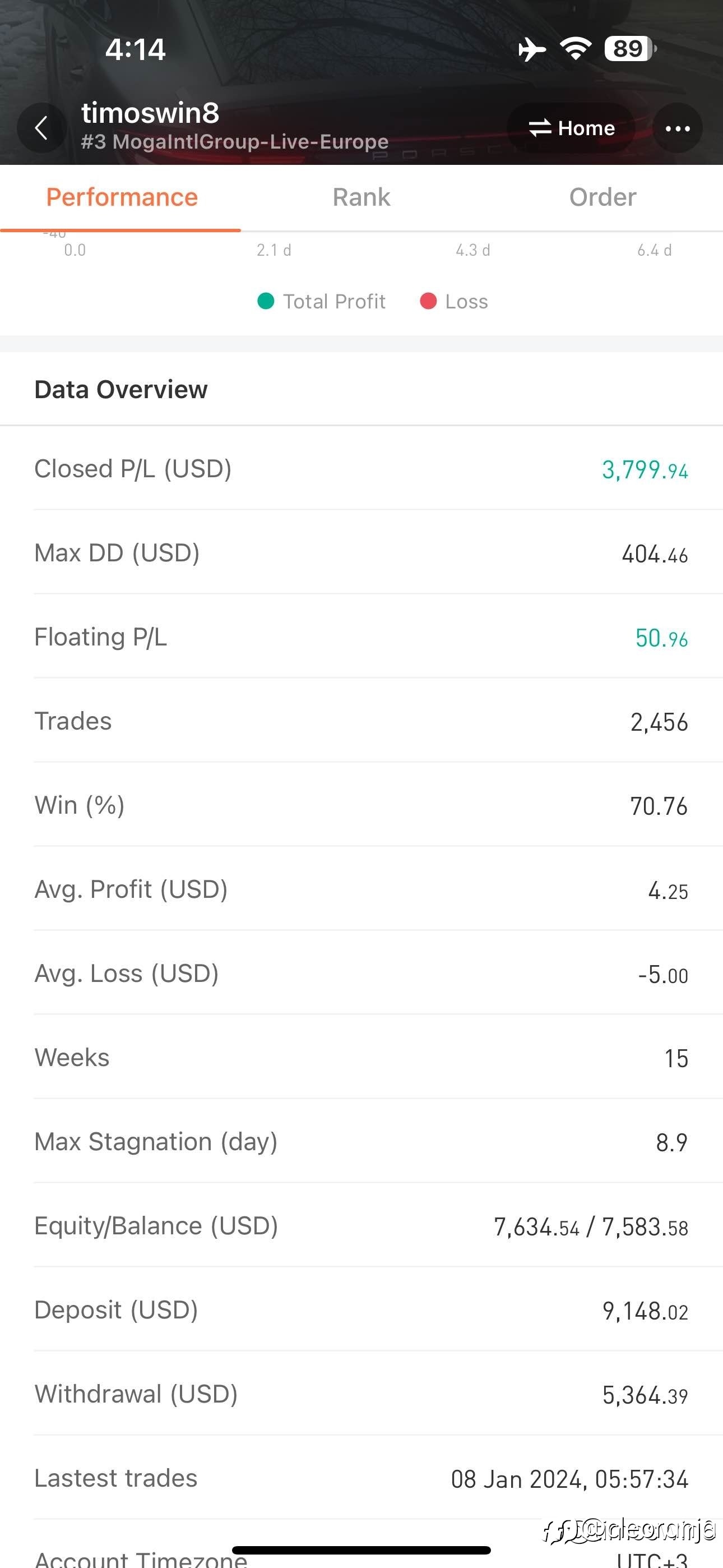This screenshot has height=1568, width=723.
Task: Tap the airplane mode status icon
Action: pos(532,49)
